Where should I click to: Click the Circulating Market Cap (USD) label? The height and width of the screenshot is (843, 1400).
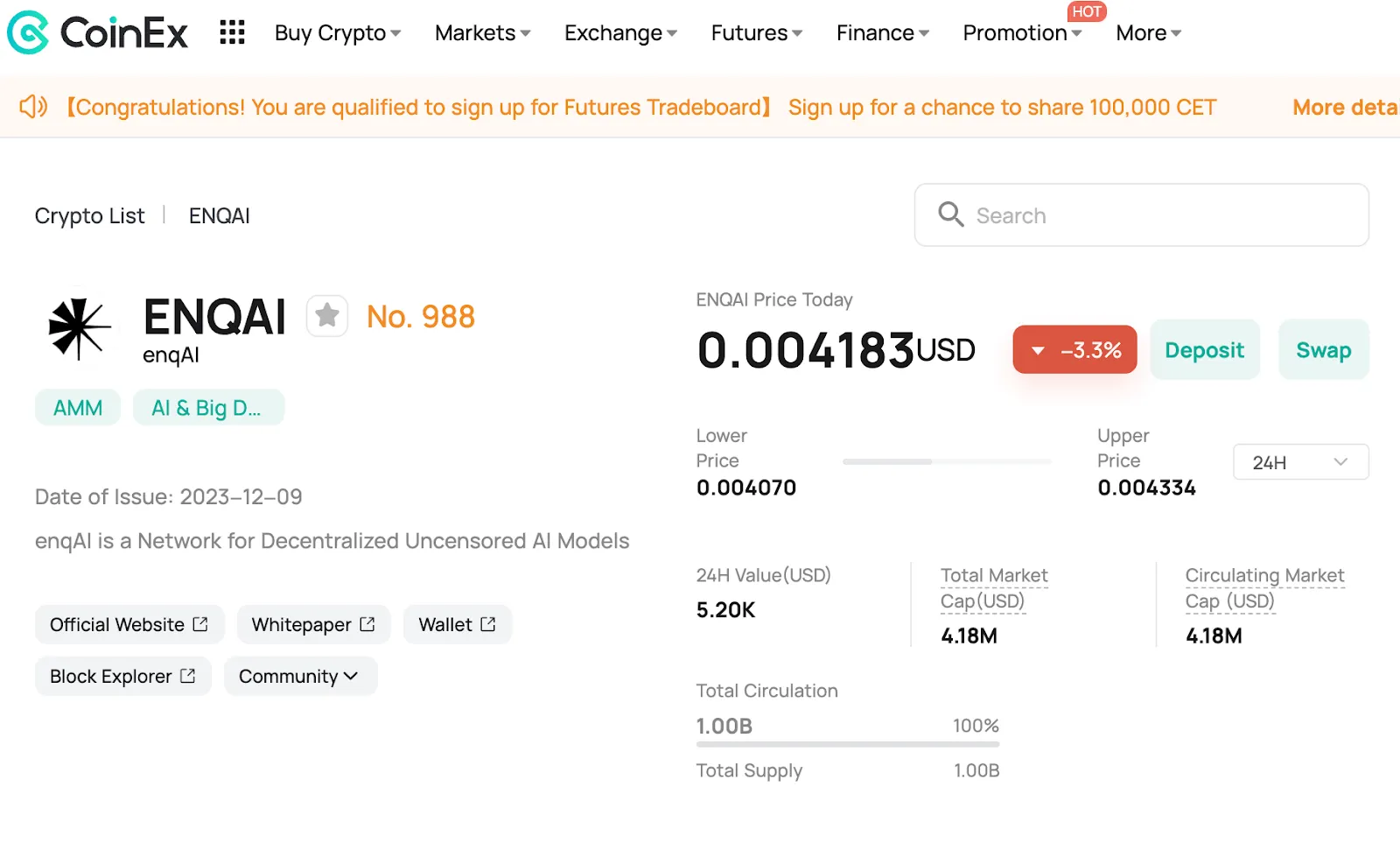[x=1264, y=588]
